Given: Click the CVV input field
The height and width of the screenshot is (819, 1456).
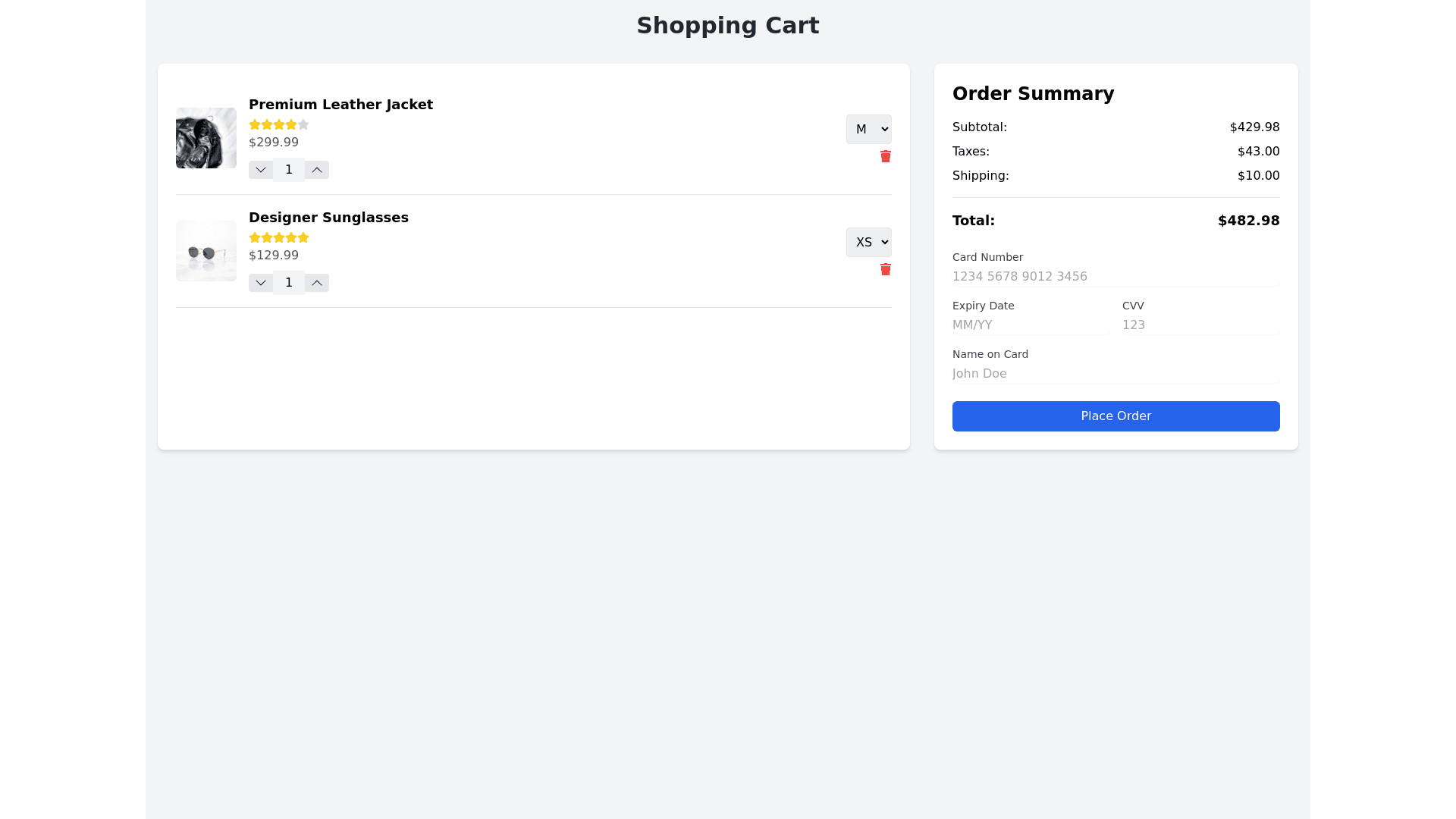Looking at the screenshot, I should pyautogui.click(x=1200, y=325).
